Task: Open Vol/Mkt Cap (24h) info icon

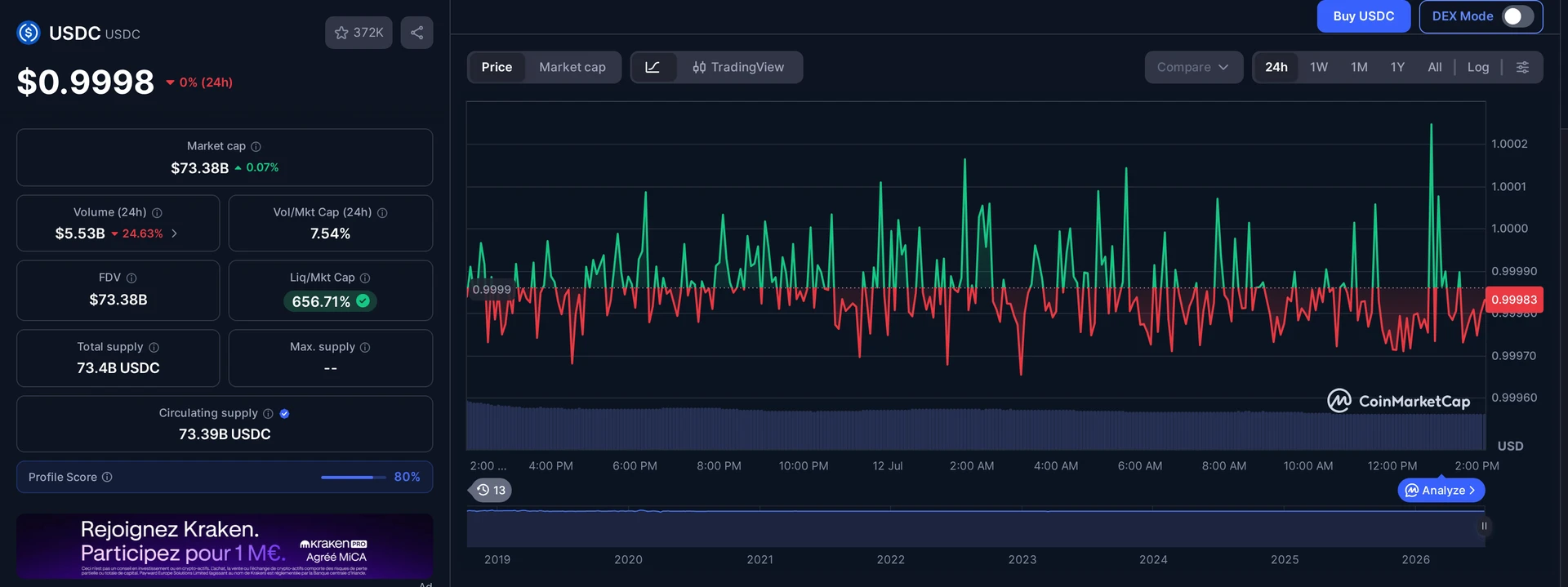Action: coord(382,212)
